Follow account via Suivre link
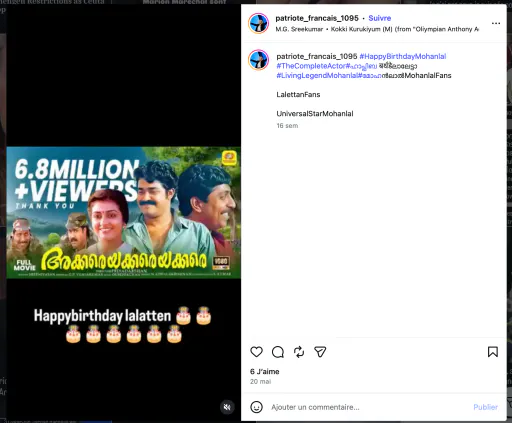 coord(380,18)
